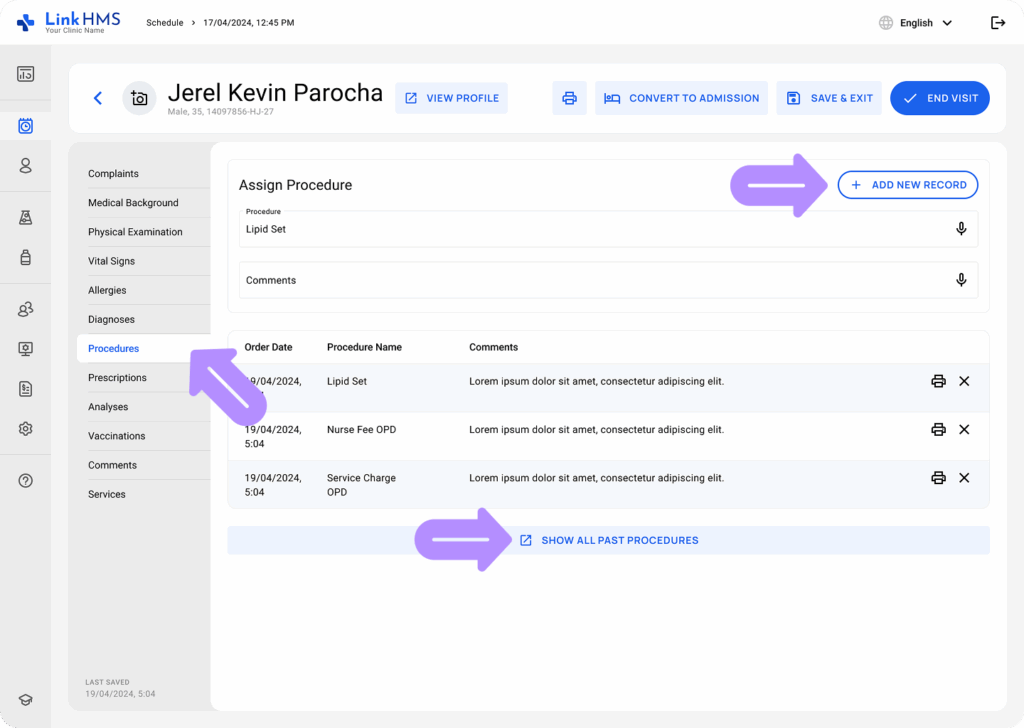Click microphone icon in Procedure field
The height and width of the screenshot is (728, 1024).
[x=961, y=229]
